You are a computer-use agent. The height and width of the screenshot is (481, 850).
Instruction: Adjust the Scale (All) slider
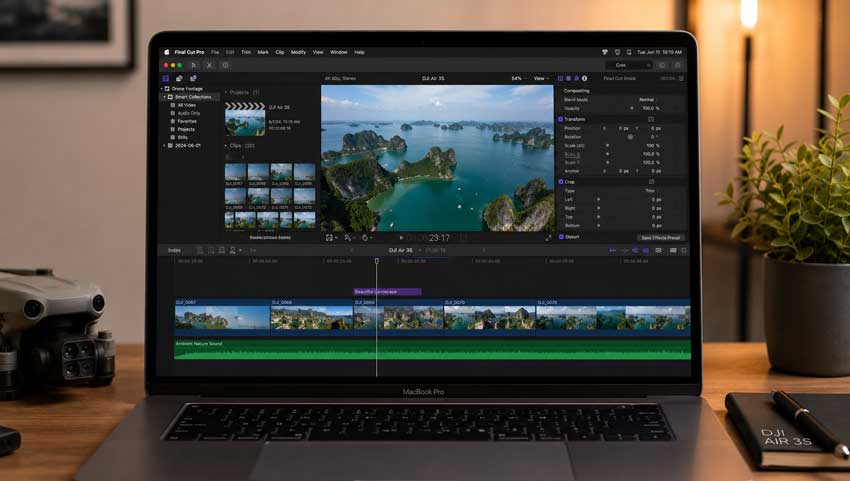[607, 145]
